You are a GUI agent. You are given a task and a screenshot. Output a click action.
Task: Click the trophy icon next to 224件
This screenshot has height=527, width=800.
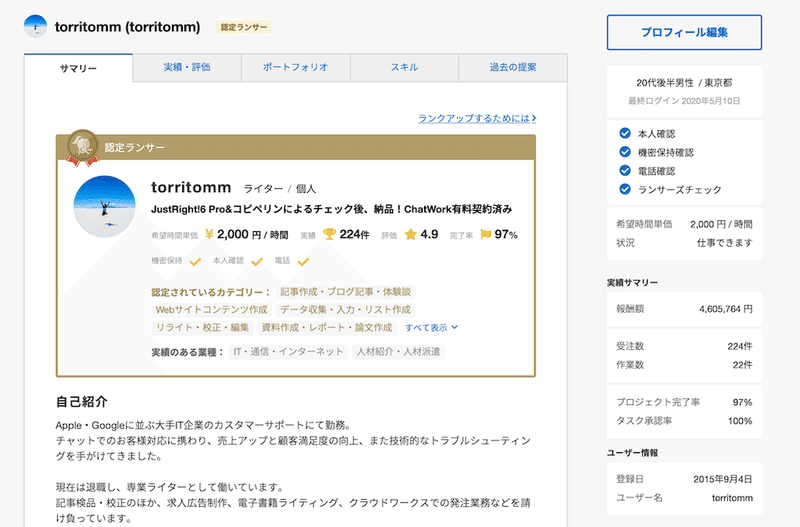click(330, 234)
